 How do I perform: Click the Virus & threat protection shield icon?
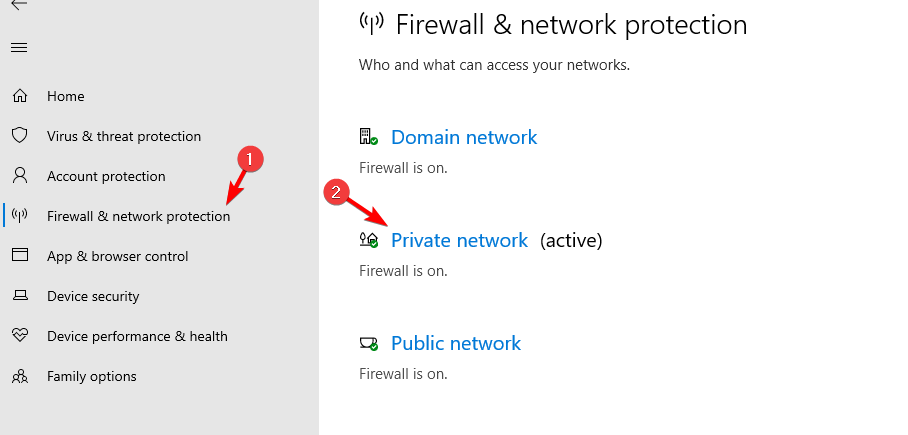(x=20, y=136)
